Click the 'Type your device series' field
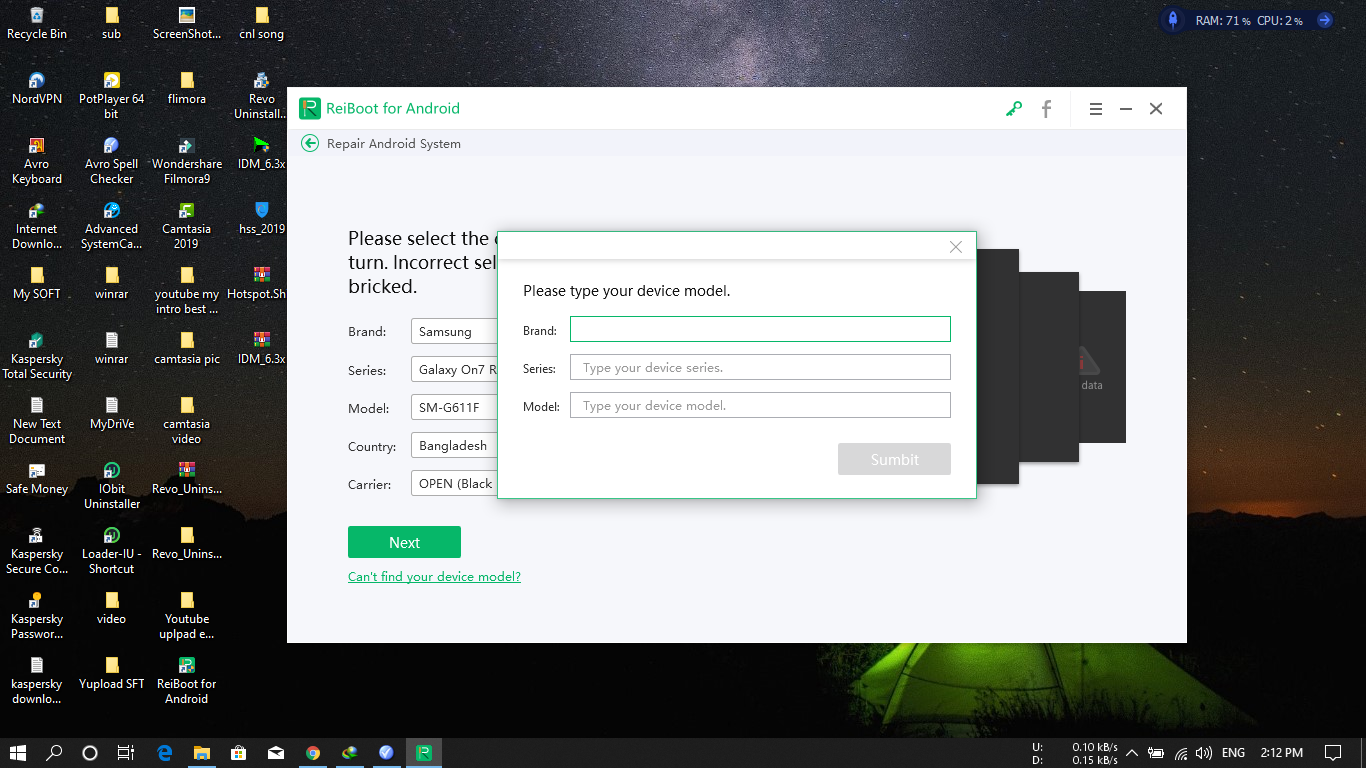This screenshot has width=1366, height=768. 760,367
